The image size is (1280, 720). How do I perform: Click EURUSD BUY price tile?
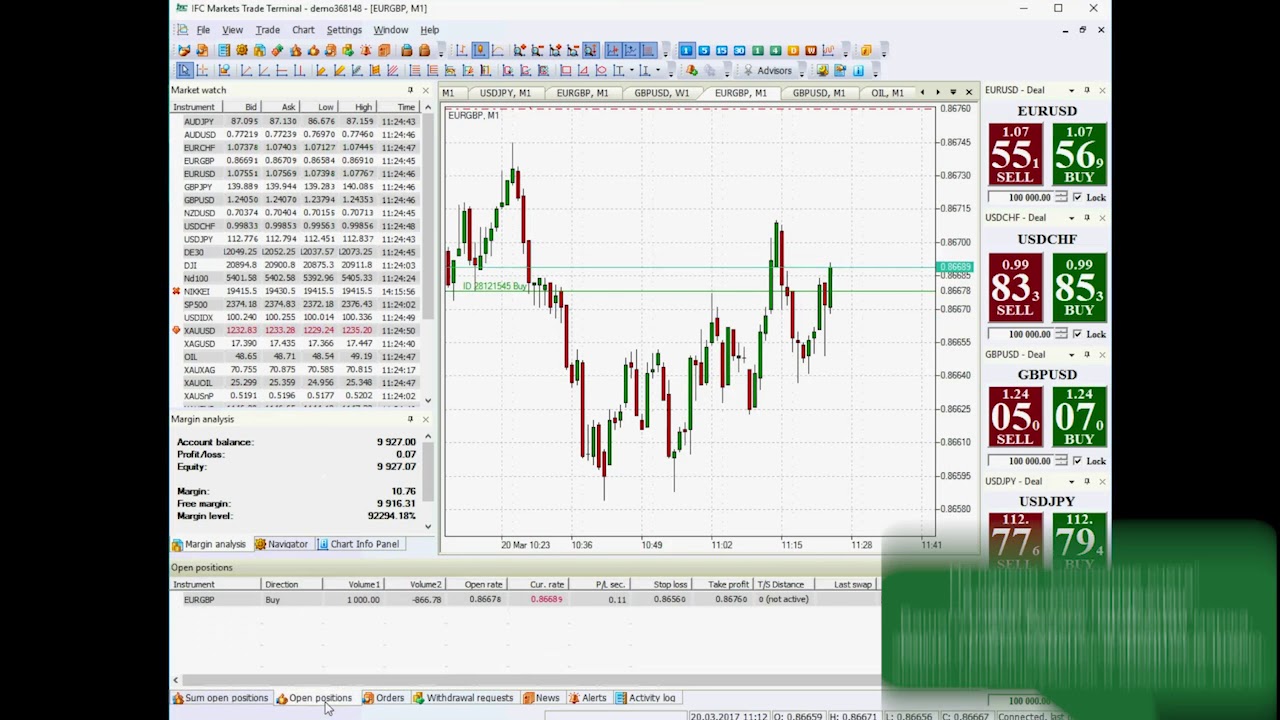(1079, 154)
